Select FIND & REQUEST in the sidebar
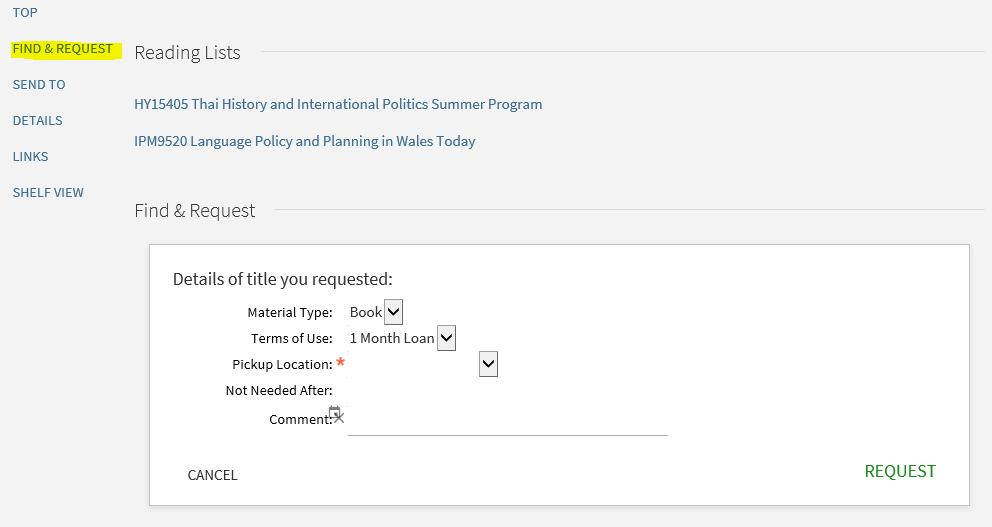Screen dimensions: 992x527 coord(63,49)
